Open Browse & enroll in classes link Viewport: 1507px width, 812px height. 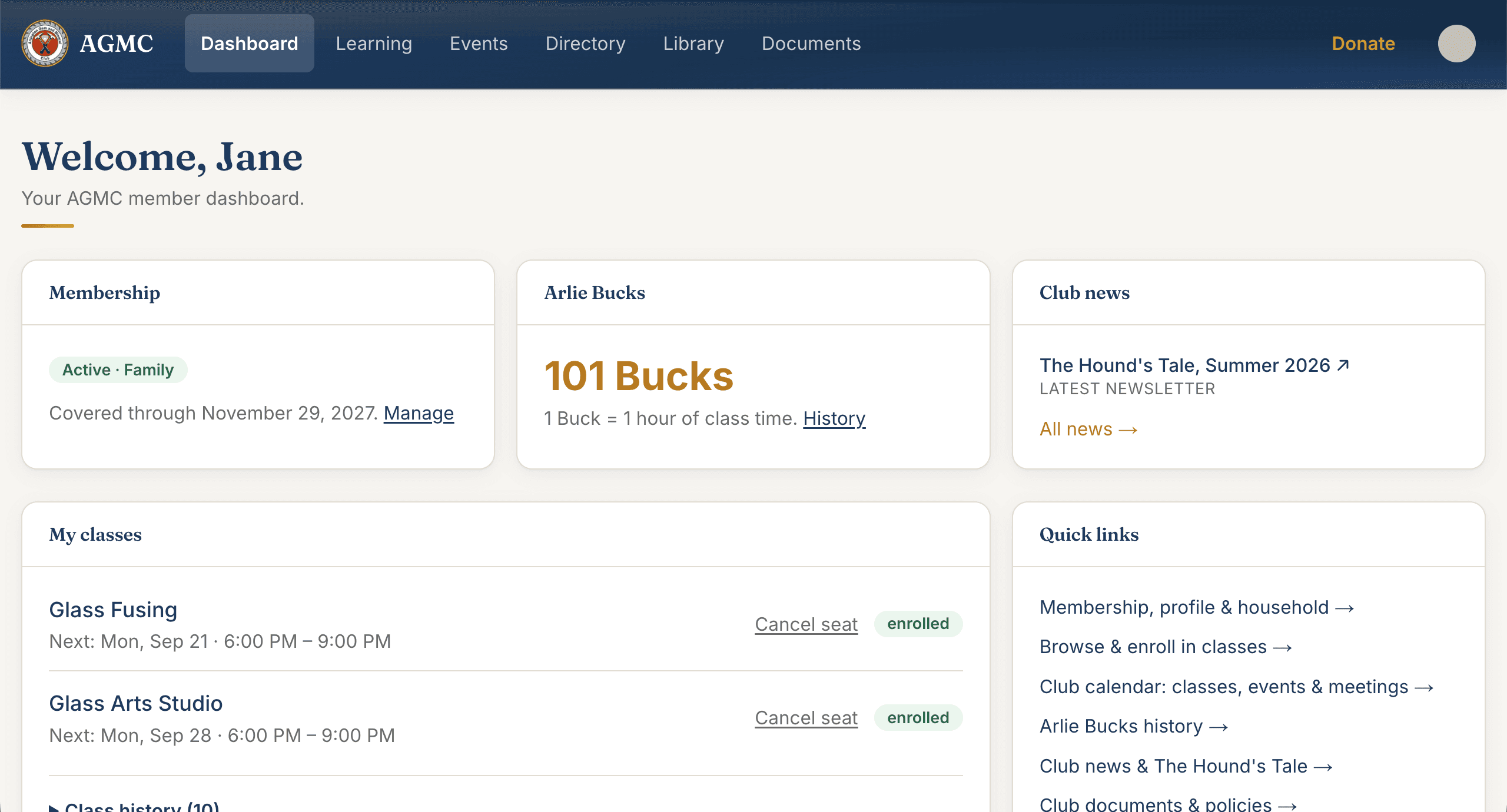point(1166,647)
